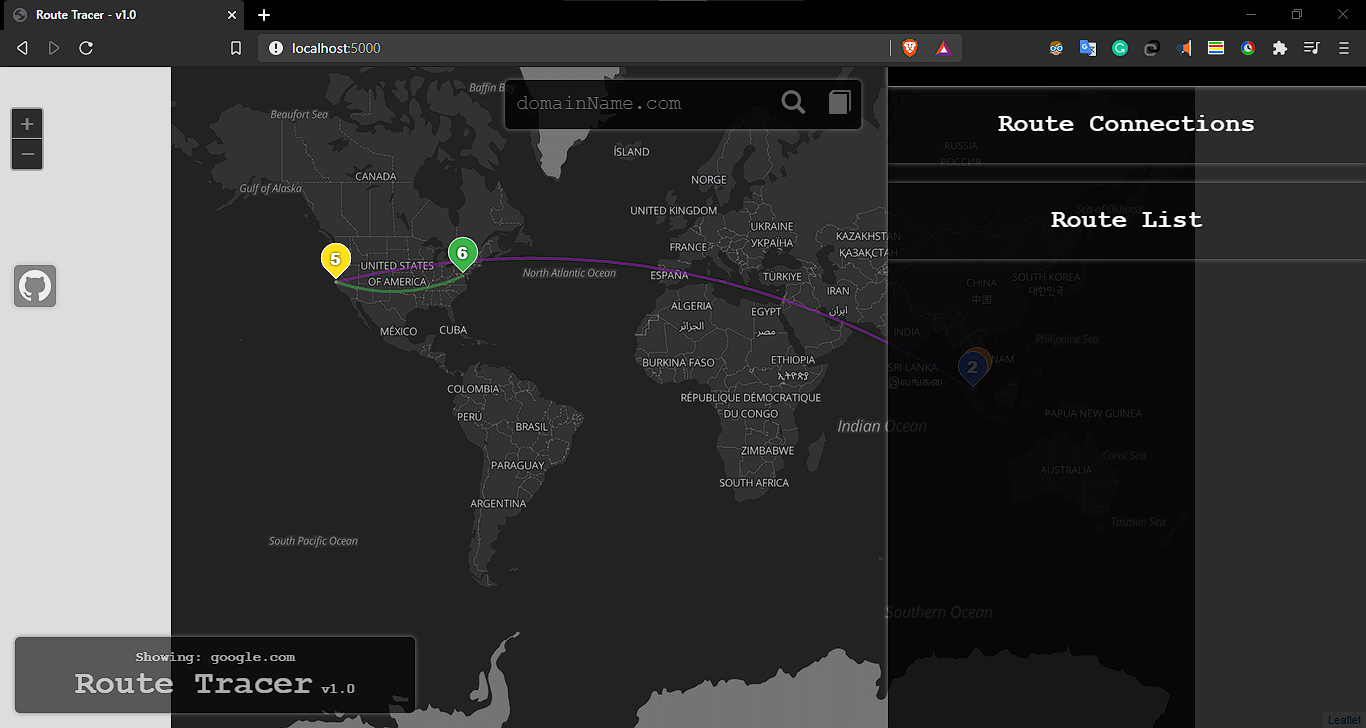Click the 'Showing: google.com' label
Image resolution: width=1366 pixels, height=728 pixels.
pos(215,657)
